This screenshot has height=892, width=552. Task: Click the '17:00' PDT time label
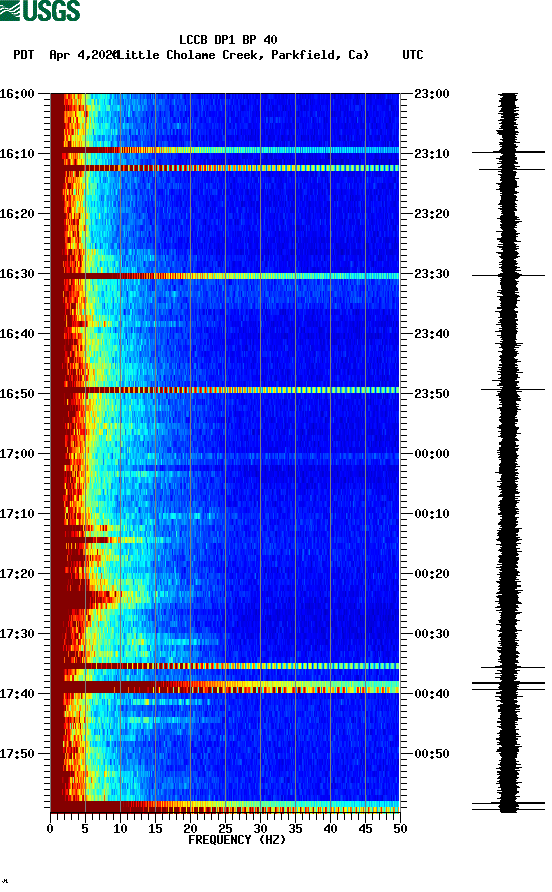pyautogui.click(x=17, y=454)
